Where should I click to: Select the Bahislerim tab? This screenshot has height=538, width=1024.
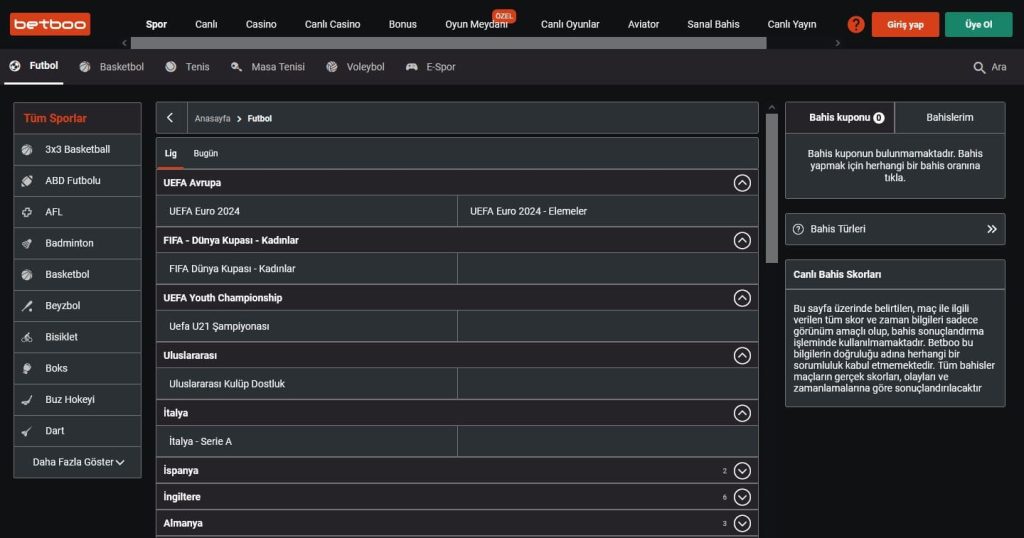[950, 118]
